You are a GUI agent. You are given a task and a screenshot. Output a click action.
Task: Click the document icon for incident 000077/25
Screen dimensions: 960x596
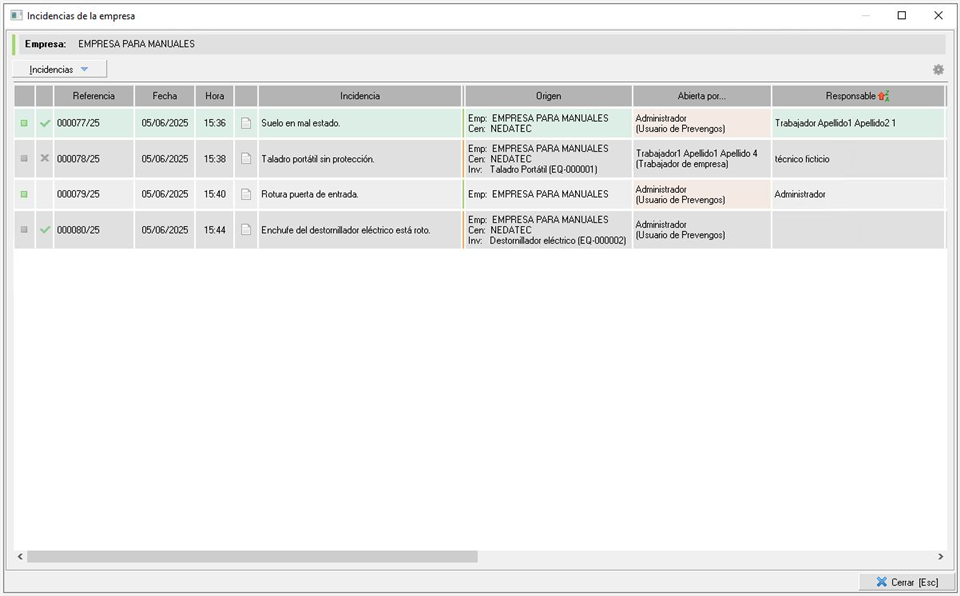246,124
